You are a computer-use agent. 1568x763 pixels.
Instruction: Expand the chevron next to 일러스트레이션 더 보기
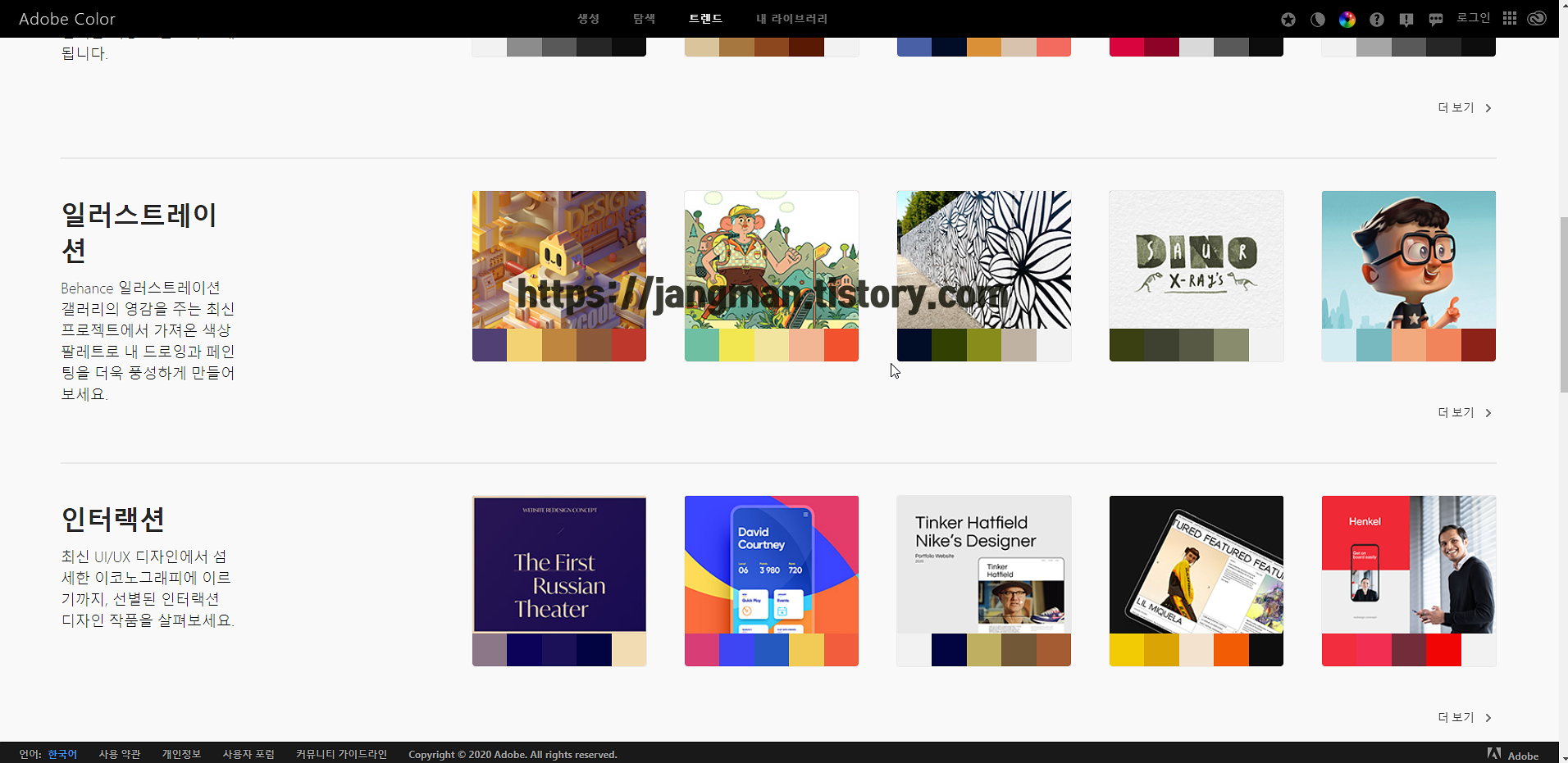[1488, 413]
